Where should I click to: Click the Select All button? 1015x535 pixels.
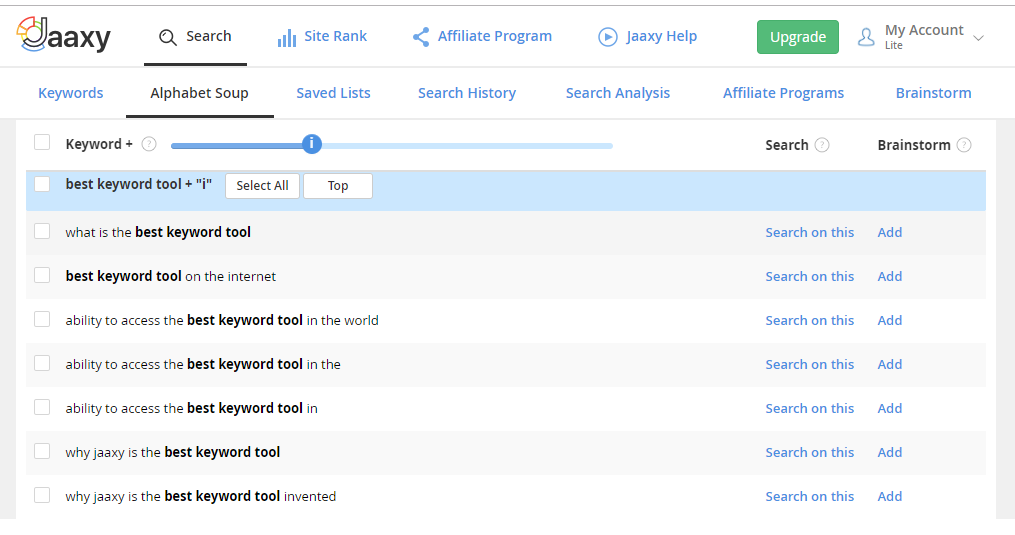[262, 186]
